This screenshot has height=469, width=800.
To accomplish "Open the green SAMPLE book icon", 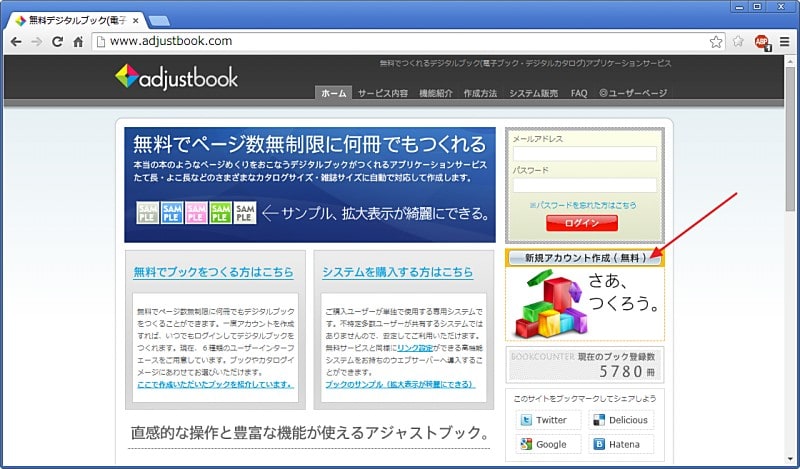I will (x=220, y=212).
